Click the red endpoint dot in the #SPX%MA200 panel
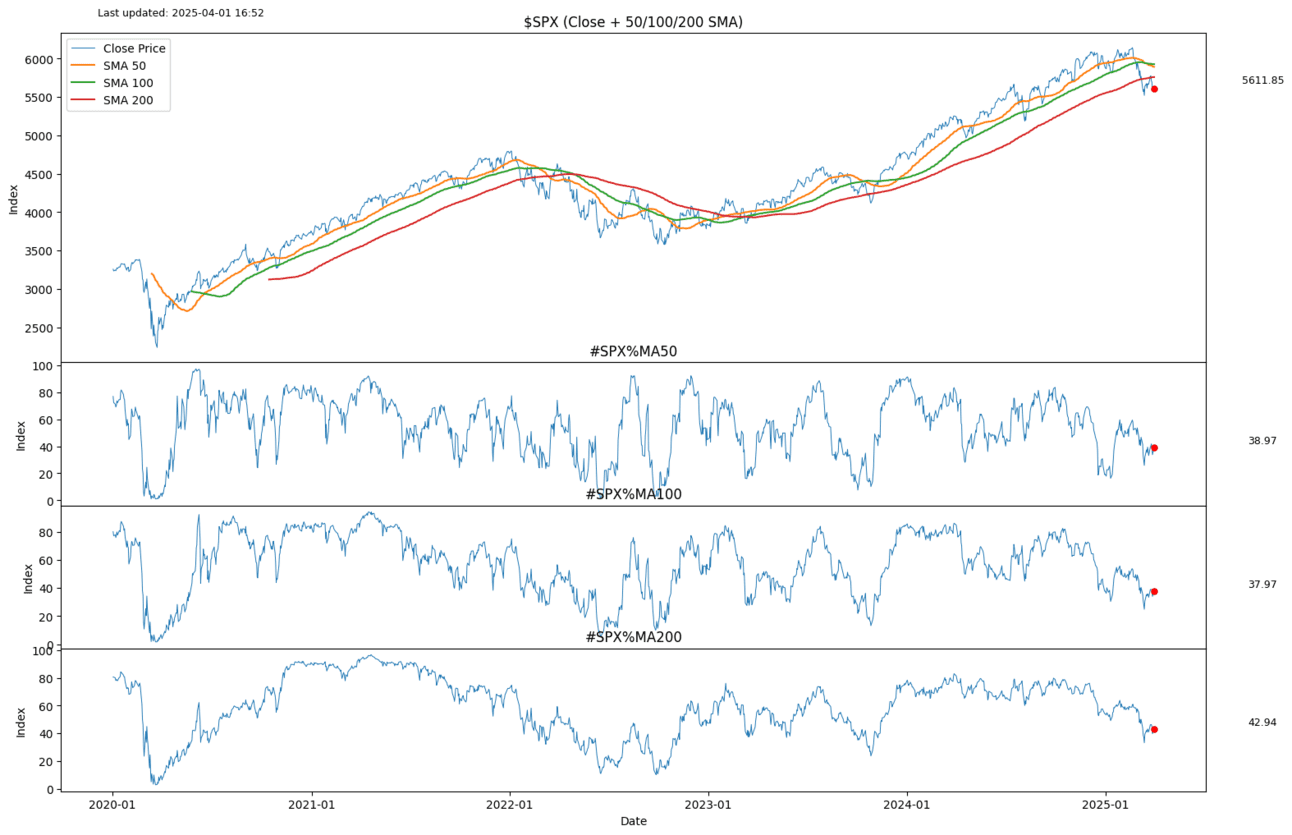 coord(1154,729)
